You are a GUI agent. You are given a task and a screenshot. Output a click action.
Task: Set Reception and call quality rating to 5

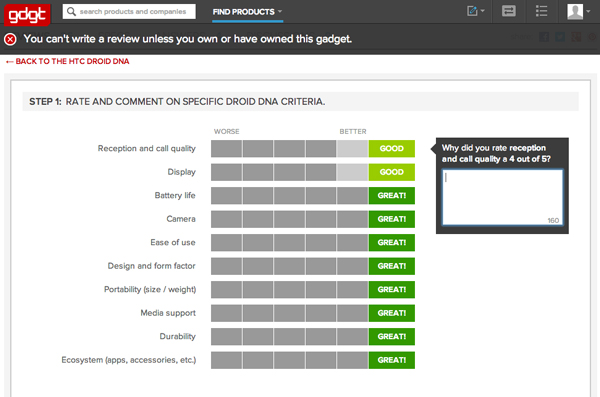[x=352, y=149]
